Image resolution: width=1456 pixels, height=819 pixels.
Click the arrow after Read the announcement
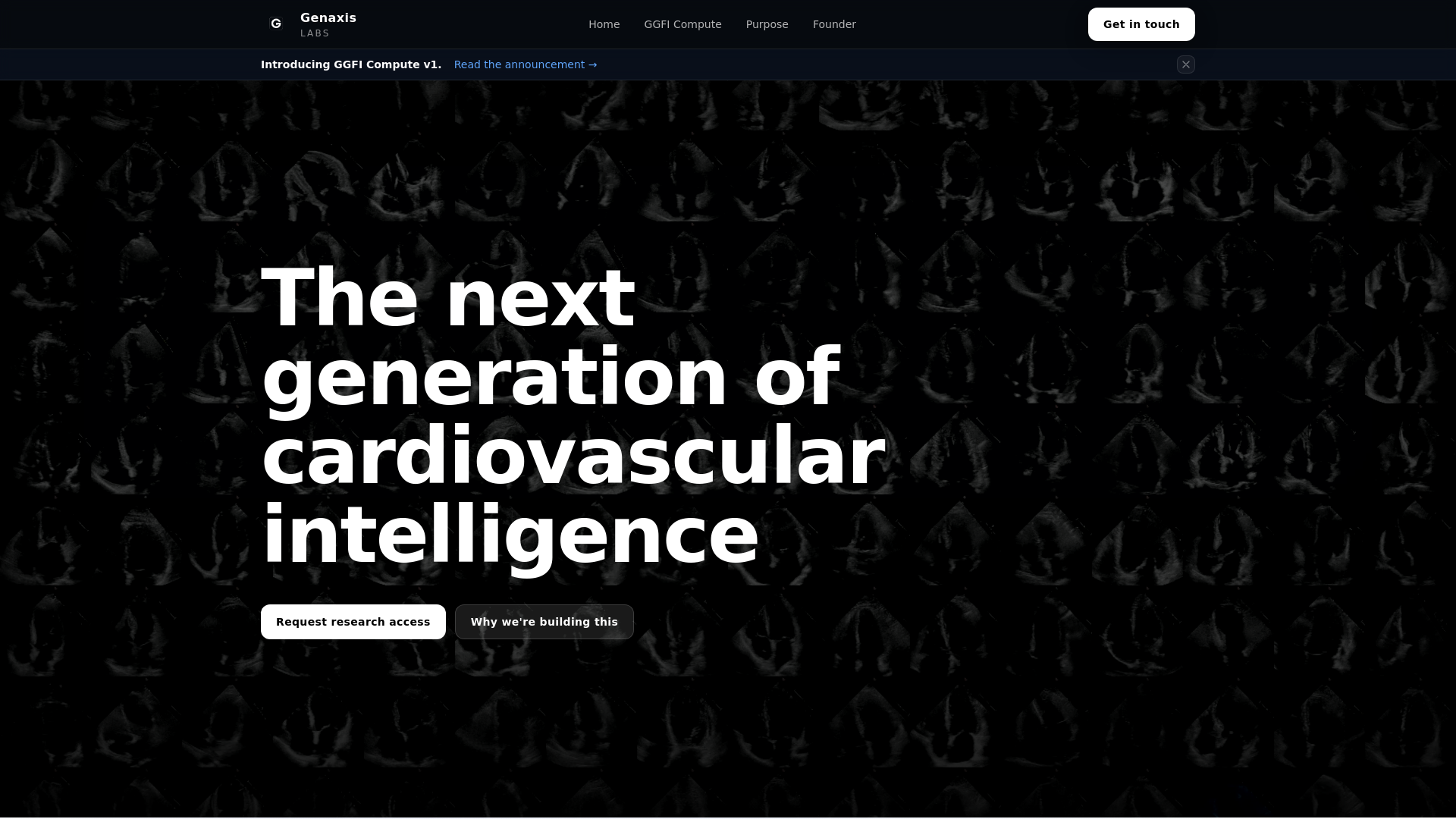pos(593,64)
